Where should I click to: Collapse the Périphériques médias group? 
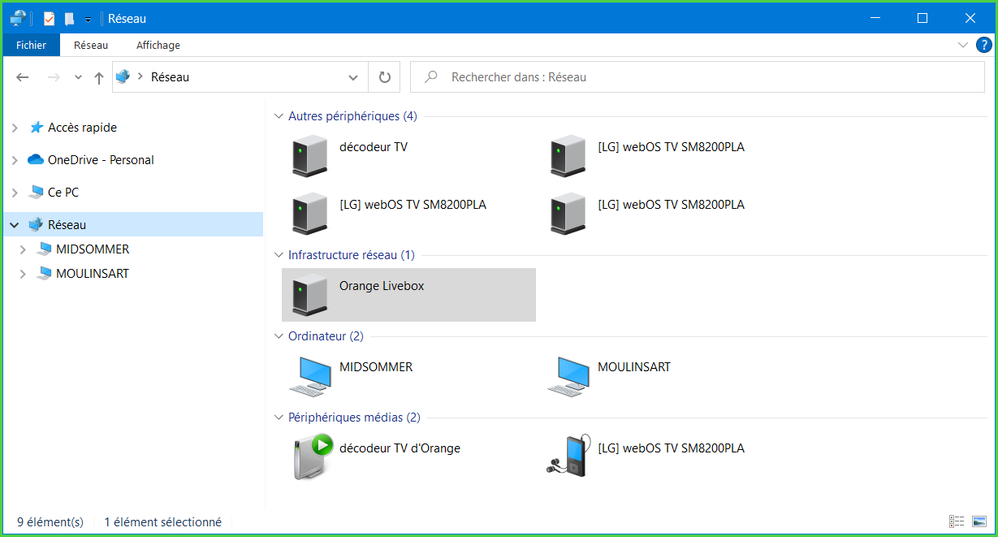pos(278,418)
